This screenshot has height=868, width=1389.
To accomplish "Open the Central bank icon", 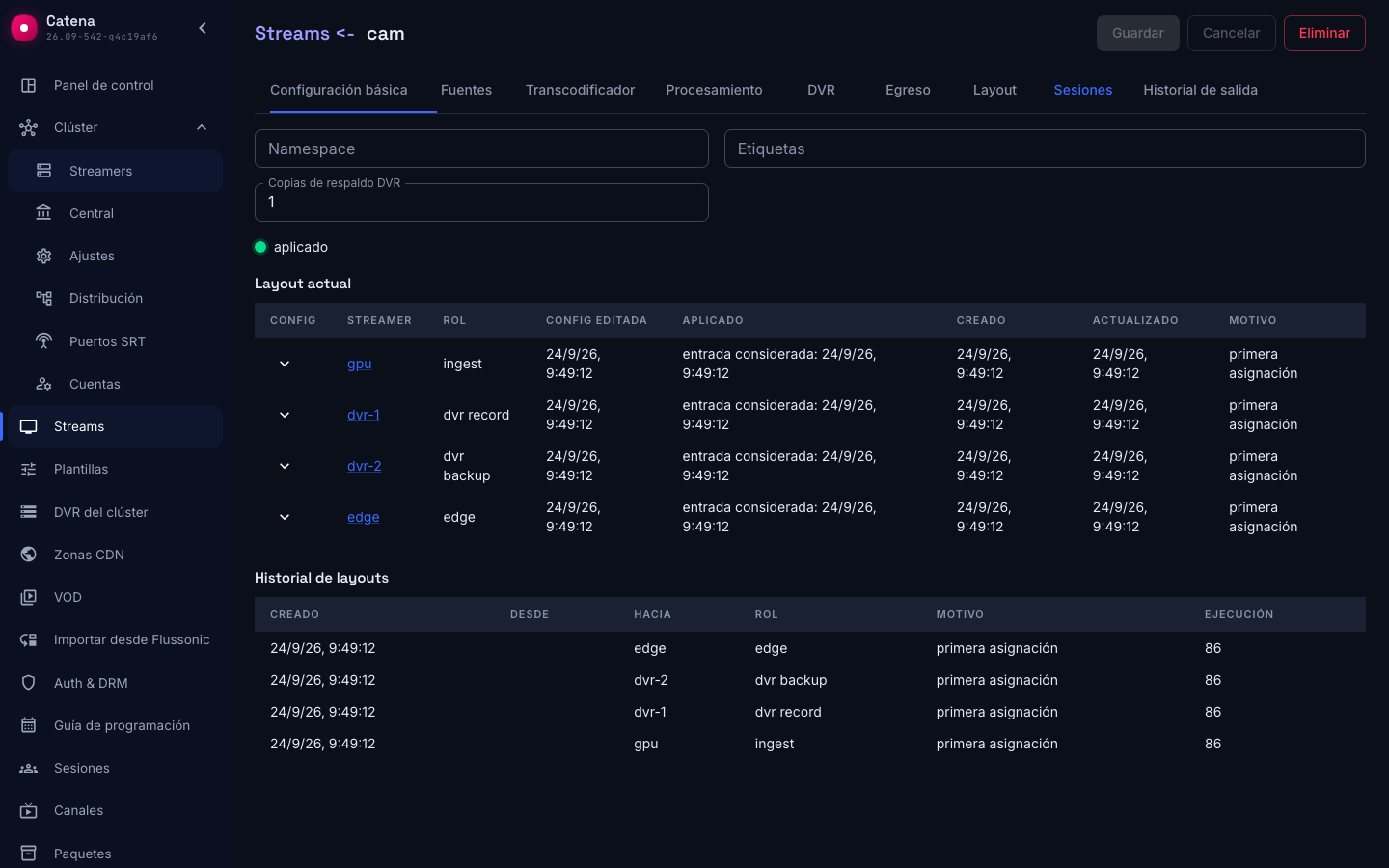I will (44, 213).
